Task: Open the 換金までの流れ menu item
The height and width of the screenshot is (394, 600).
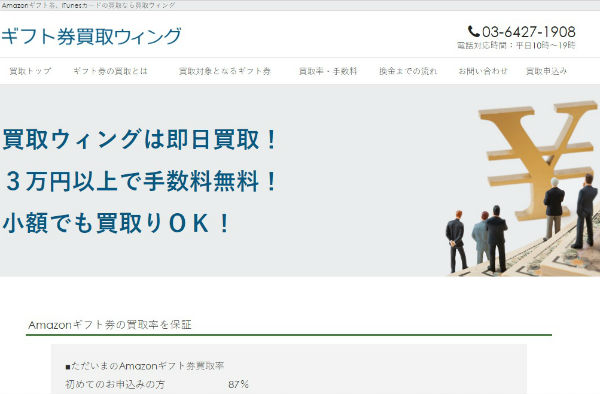Action: (x=408, y=71)
